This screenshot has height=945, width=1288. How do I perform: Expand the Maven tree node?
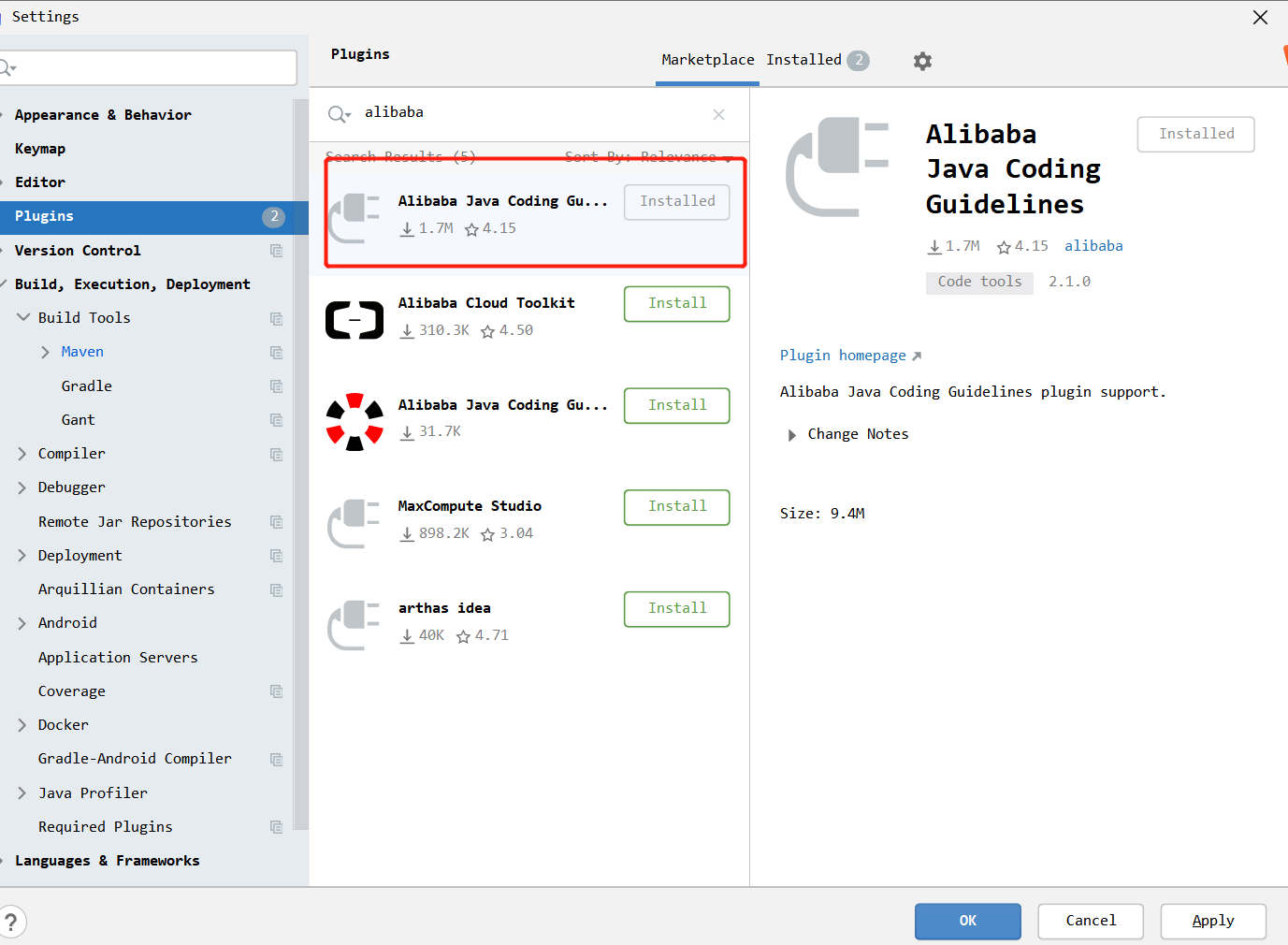point(45,352)
